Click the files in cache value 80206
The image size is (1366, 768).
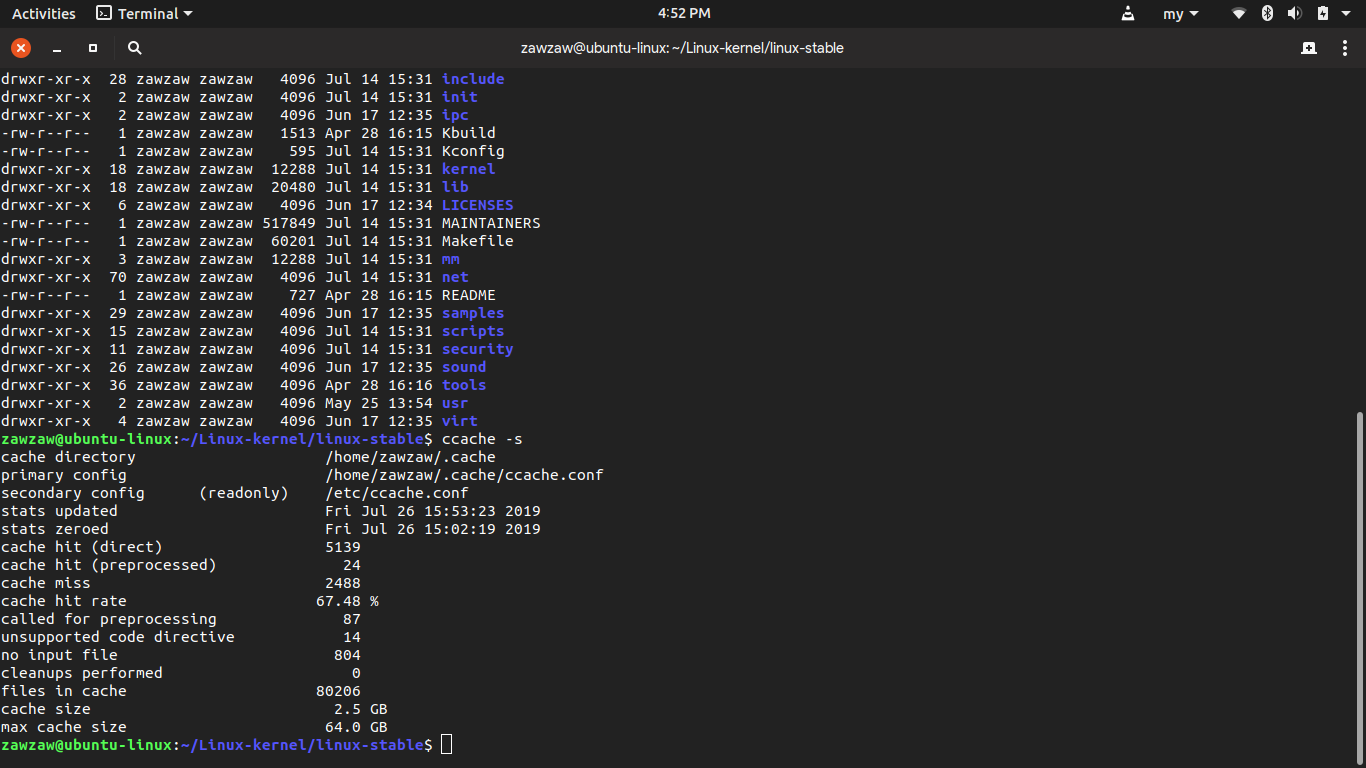tap(338, 691)
